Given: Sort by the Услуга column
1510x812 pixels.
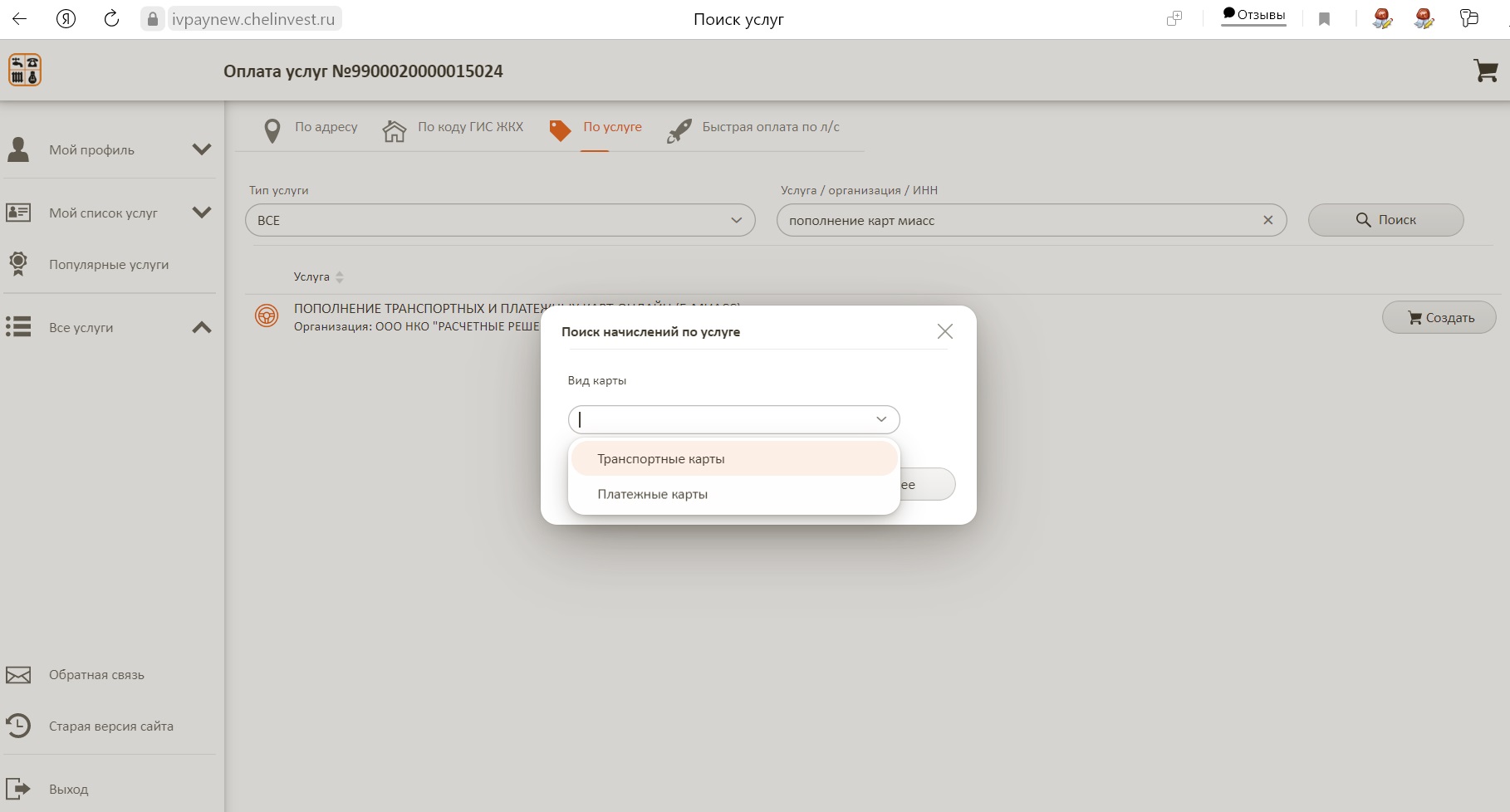Looking at the screenshot, I should 319,276.
